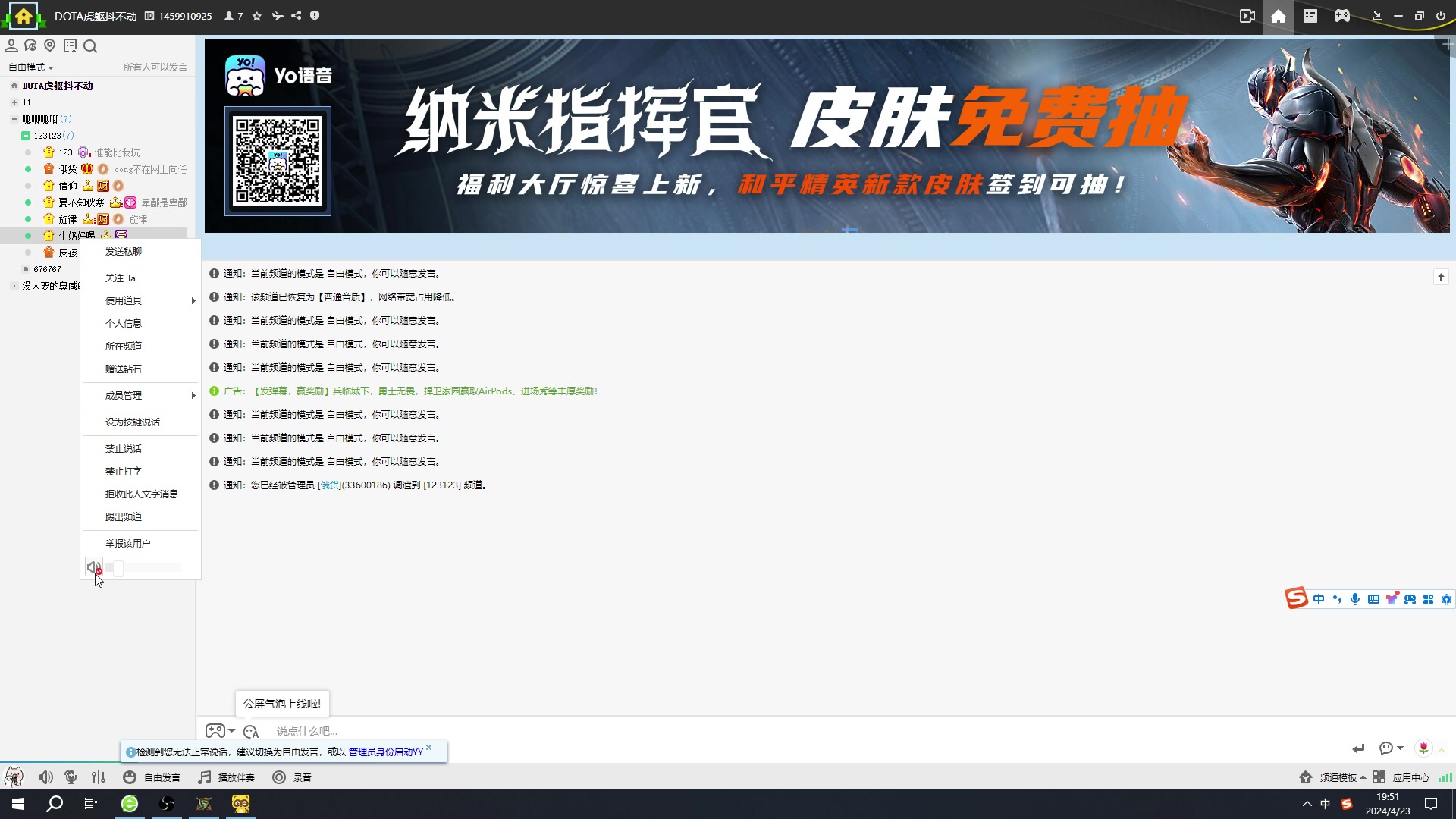Click the scroll-to-top arrow in chat area
The image size is (1456, 819).
1441,278
